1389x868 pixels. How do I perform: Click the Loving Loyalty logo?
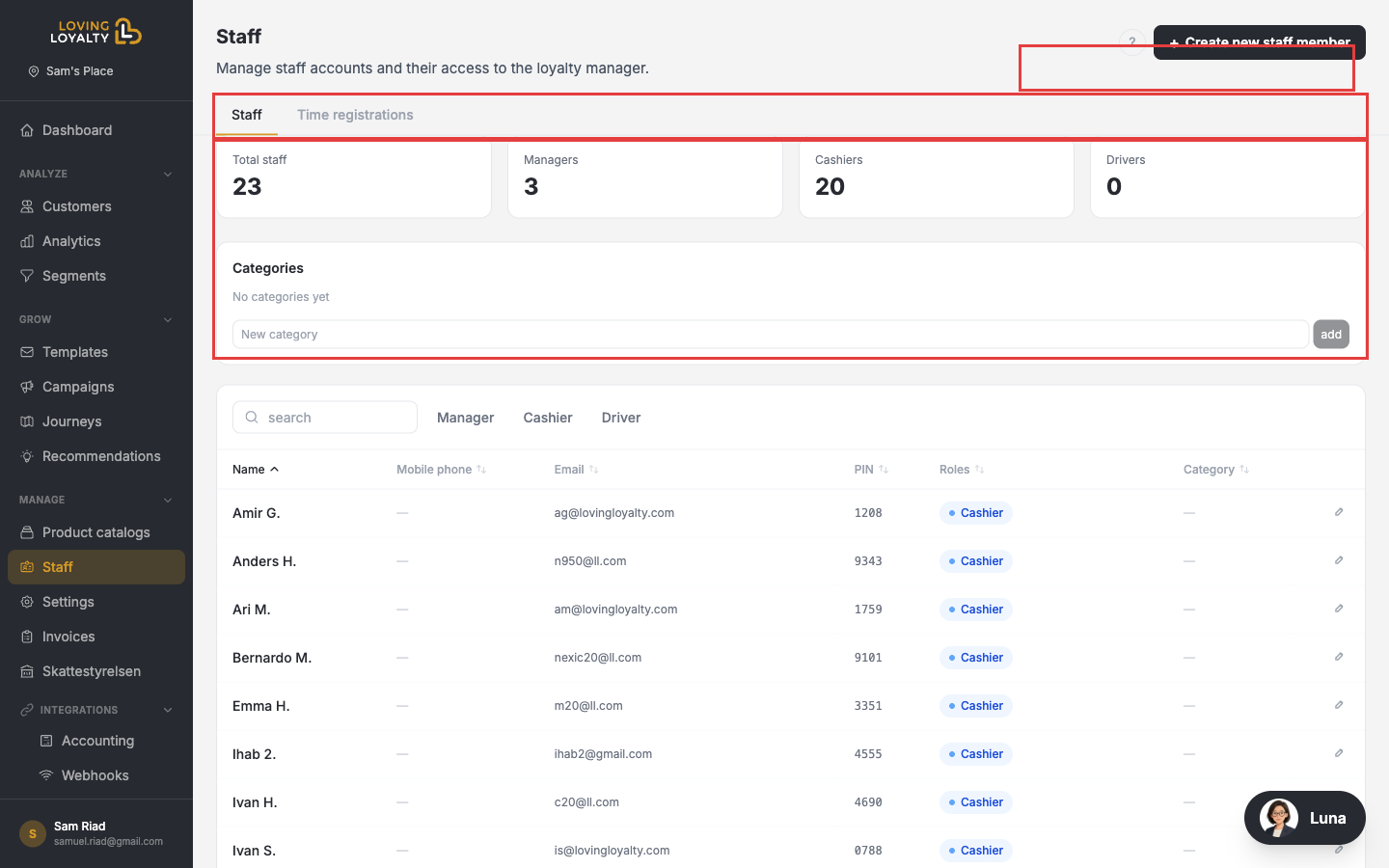click(96, 32)
